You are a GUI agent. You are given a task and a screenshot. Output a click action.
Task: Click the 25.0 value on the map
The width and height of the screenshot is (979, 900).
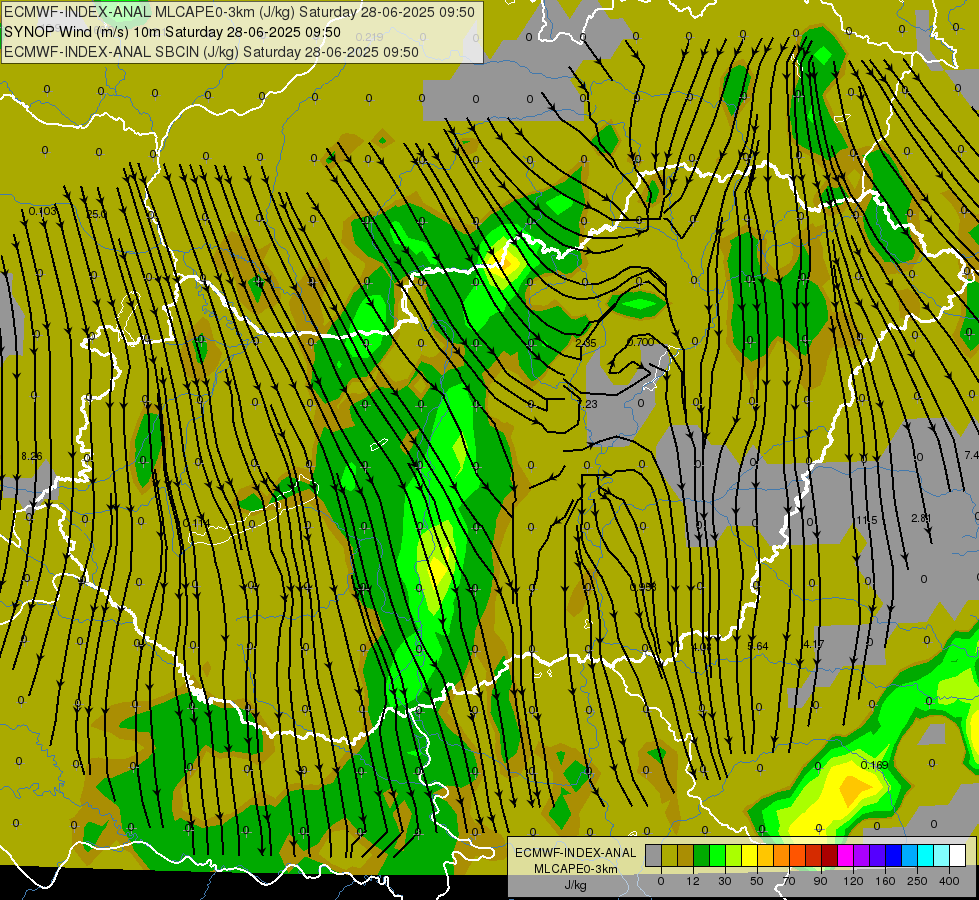point(96,214)
